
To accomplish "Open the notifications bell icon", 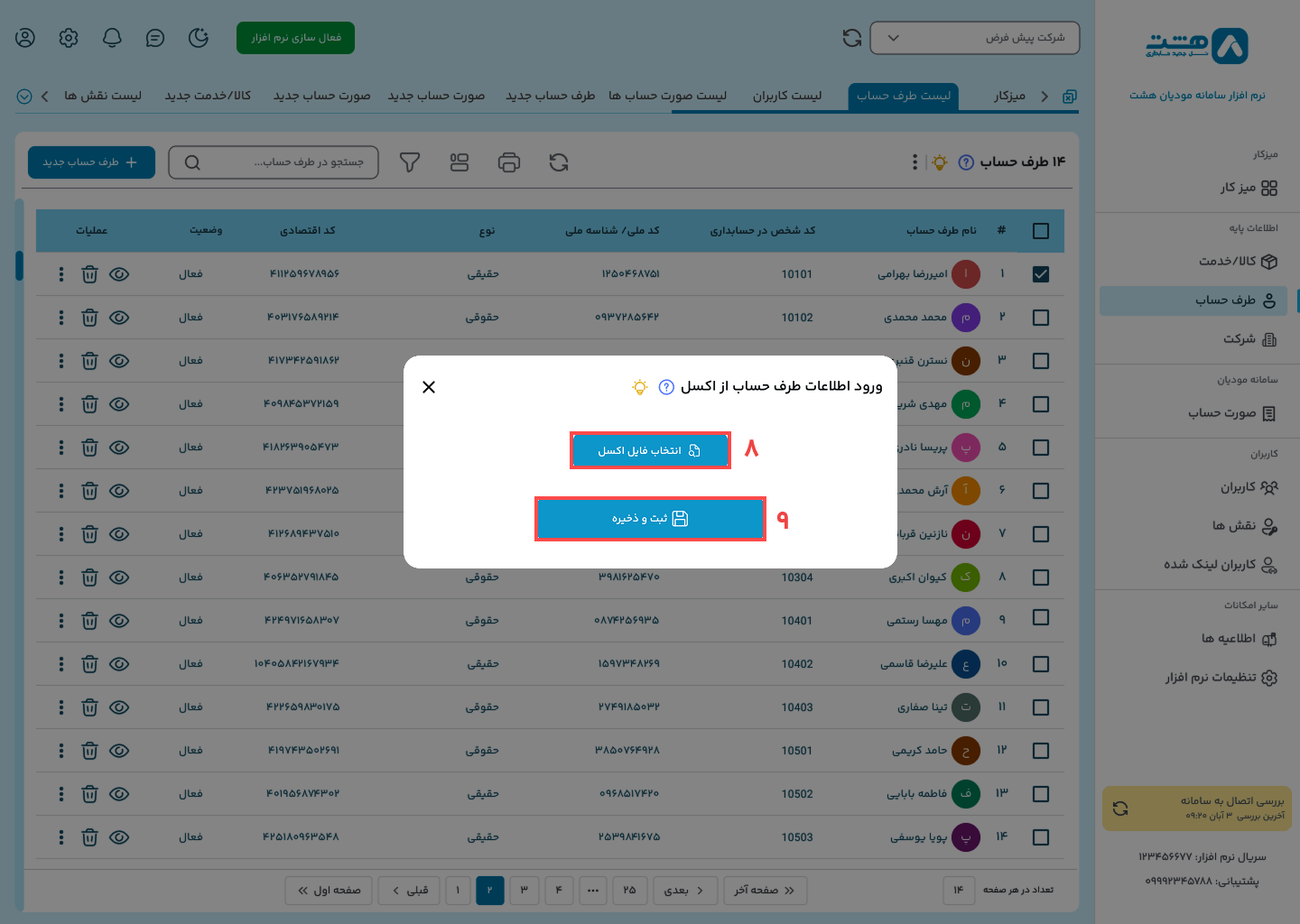I will click(x=111, y=38).
